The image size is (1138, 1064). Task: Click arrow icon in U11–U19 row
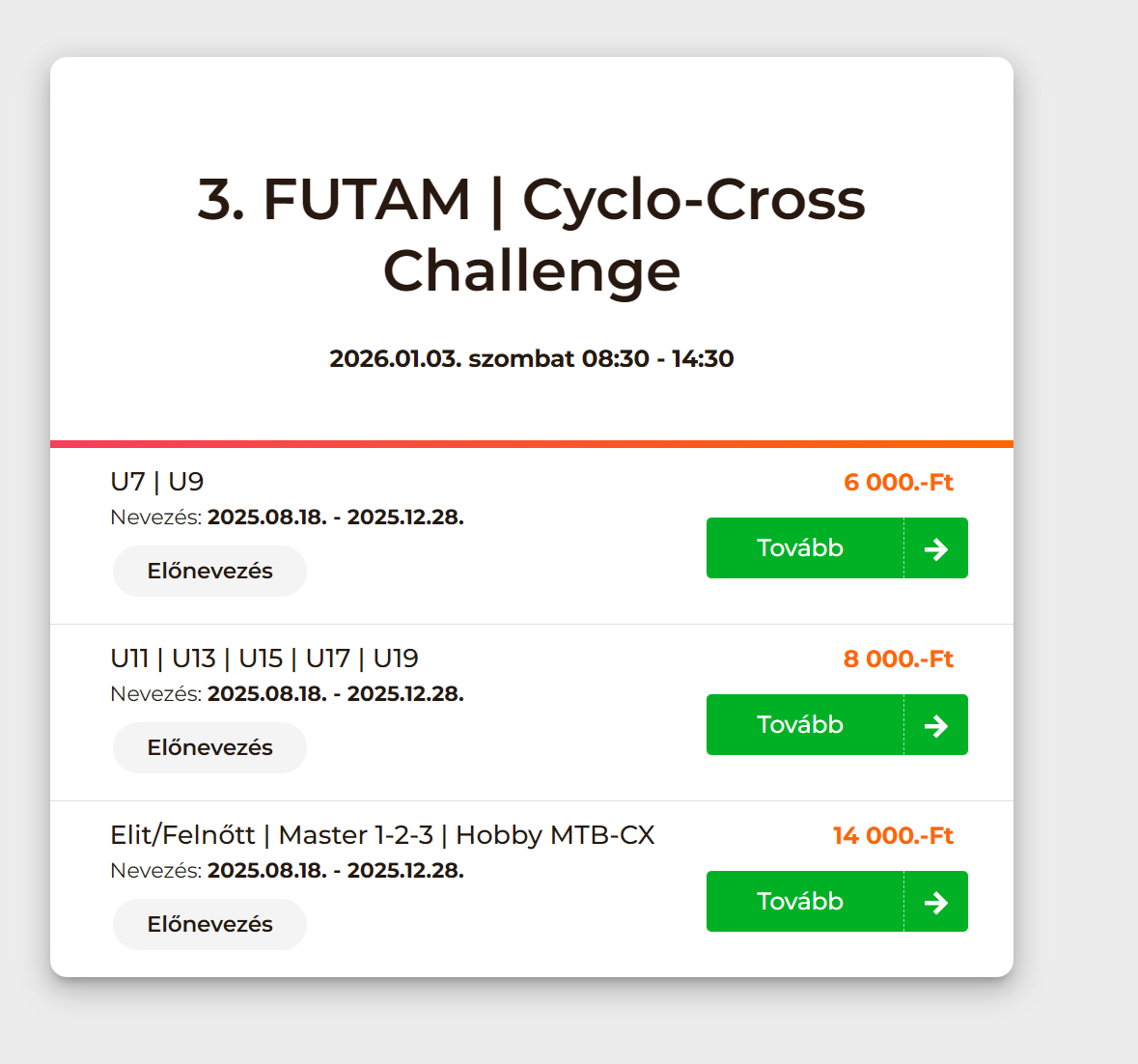tap(935, 725)
